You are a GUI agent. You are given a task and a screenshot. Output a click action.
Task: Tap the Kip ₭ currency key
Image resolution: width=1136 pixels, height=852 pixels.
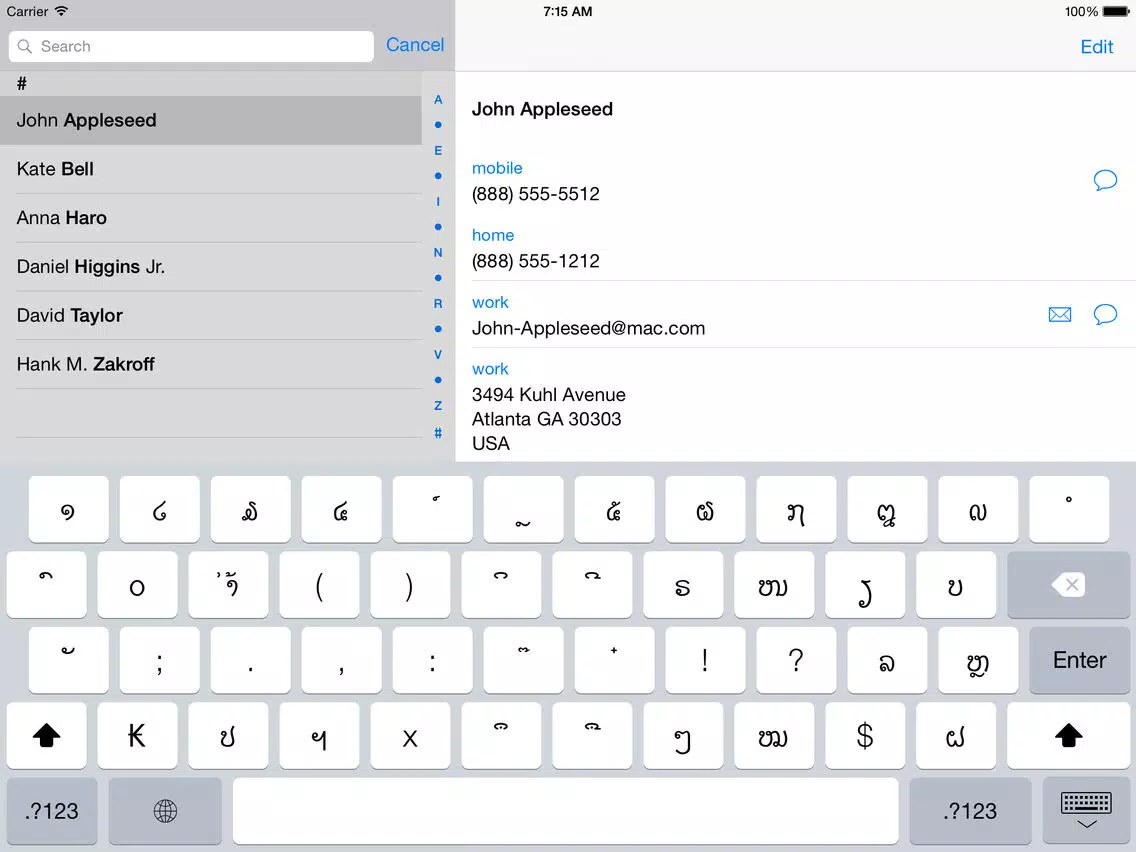[137, 735]
